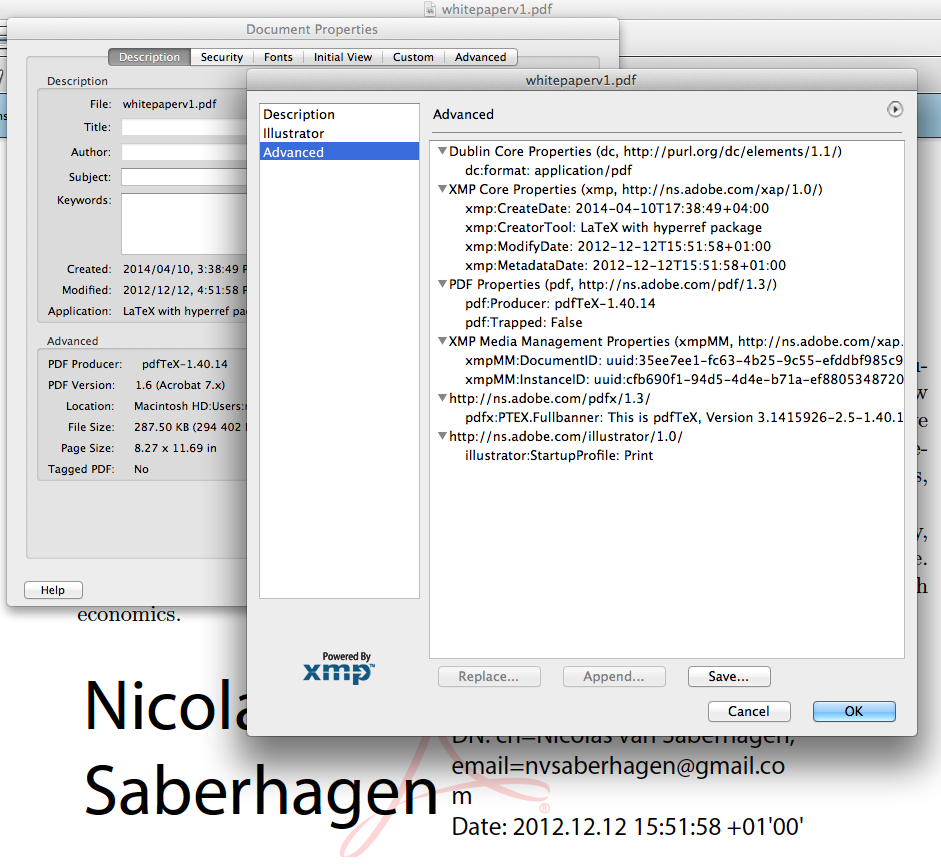Collapse the ns.adobe.com/pdfx/1.3 section
The height and width of the screenshot is (865, 941).
pyautogui.click(x=442, y=398)
